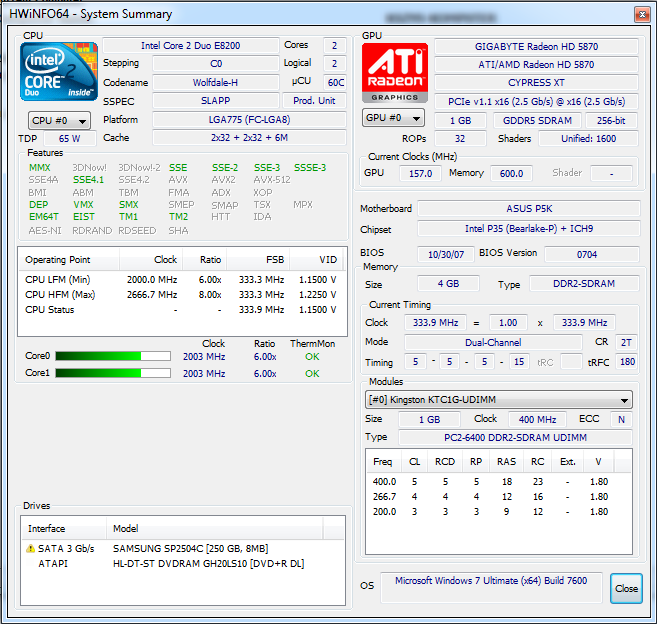Click the module clock 400 MHz field

click(537, 419)
